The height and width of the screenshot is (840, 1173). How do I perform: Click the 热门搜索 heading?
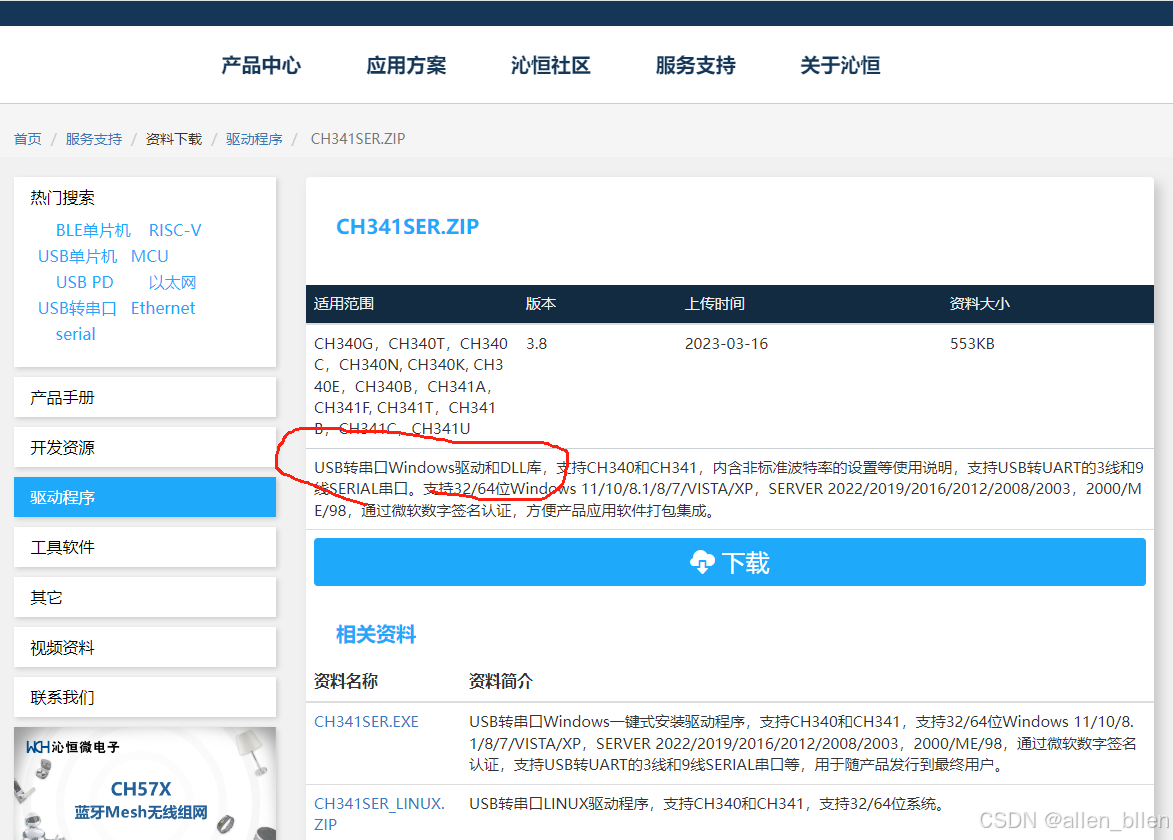pyautogui.click(x=62, y=197)
